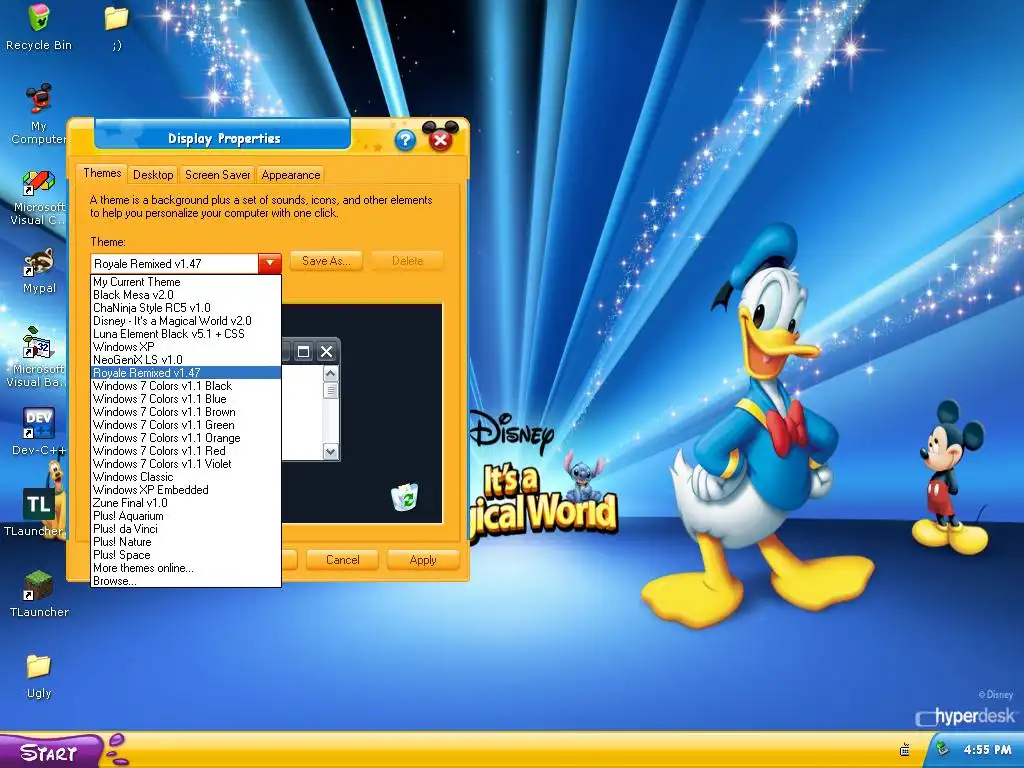Click preview window scrollbar up arrow
This screenshot has width=1024, height=768.
coord(330,374)
